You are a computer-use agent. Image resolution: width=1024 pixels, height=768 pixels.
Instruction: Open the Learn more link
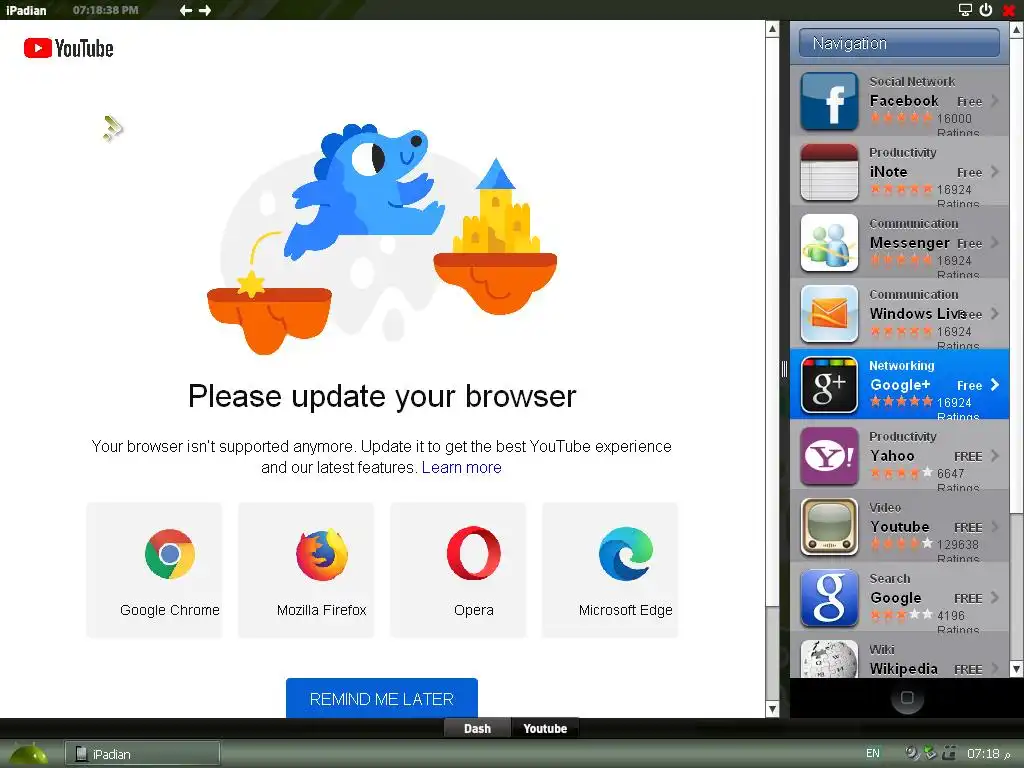[462, 468]
